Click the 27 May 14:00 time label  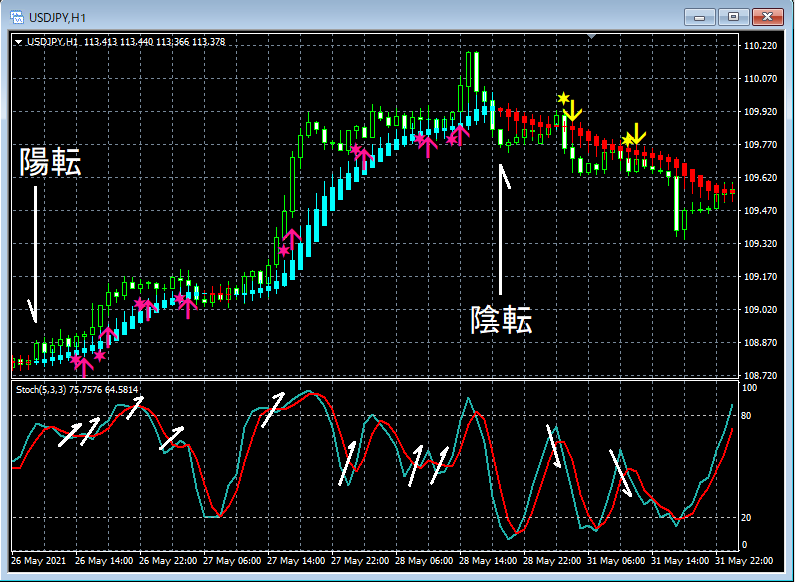(x=296, y=561)
